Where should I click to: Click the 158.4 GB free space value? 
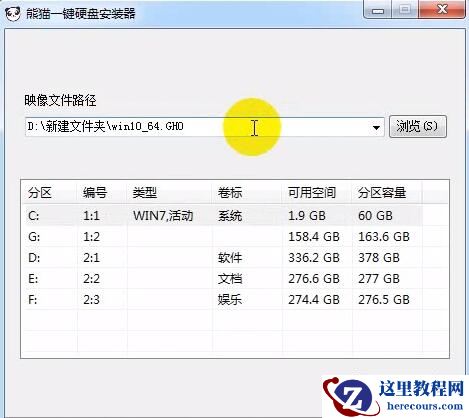(314, 237)
